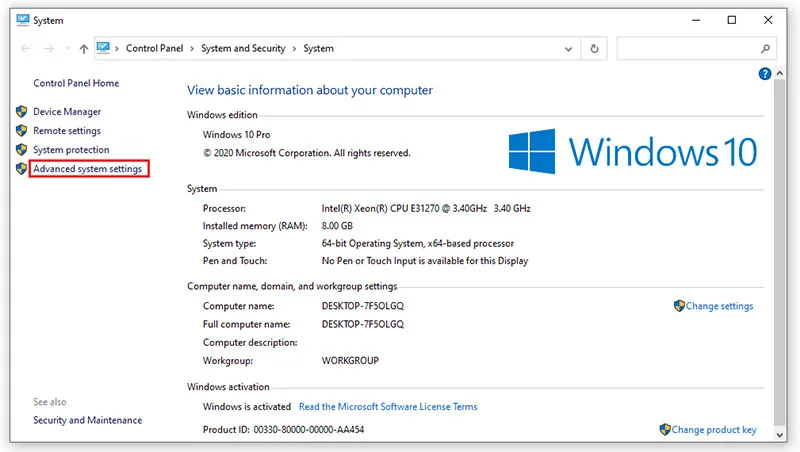Viewport: 800px width, 452px height.
Task: Click the computer icon in address bar
Action: pos(103,48)
